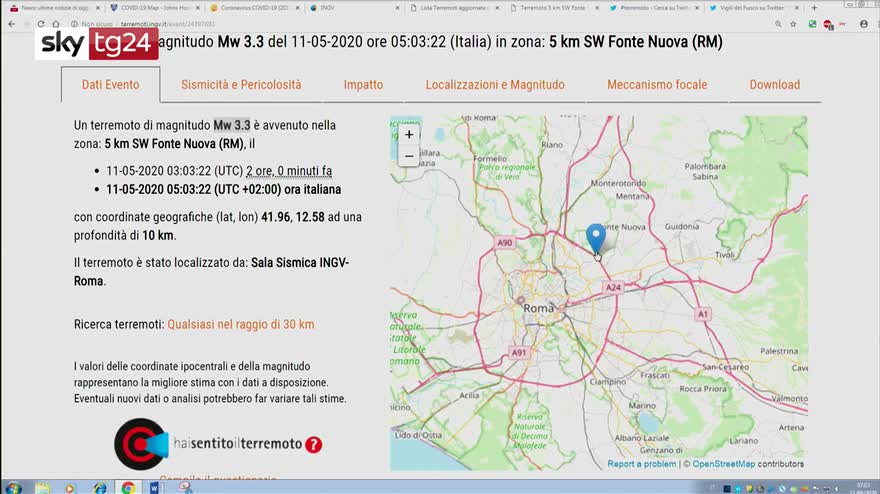Zoom out on the earthquake map

pyautogui.click(x=409, y=156)
